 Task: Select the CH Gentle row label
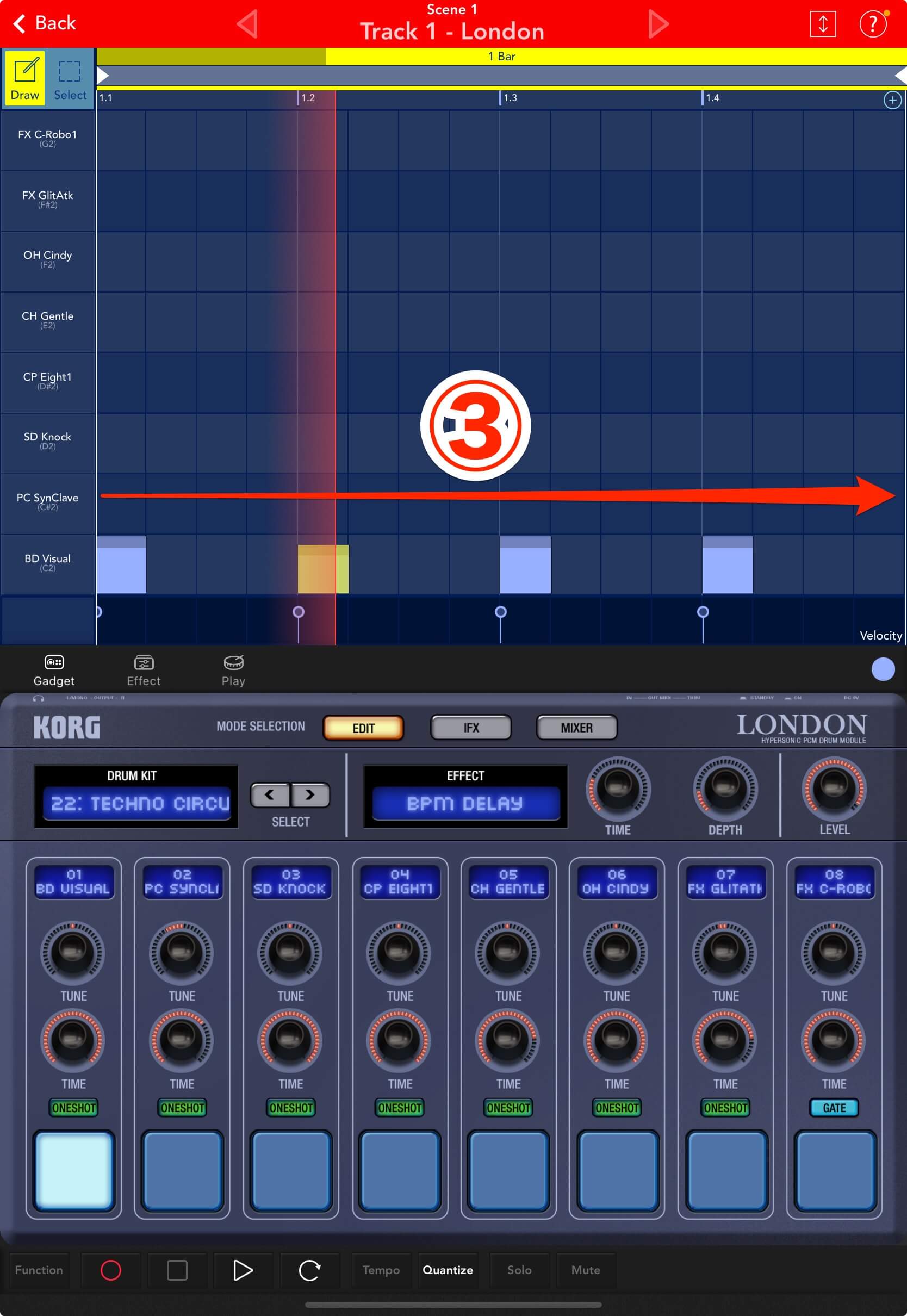point(48,321)
